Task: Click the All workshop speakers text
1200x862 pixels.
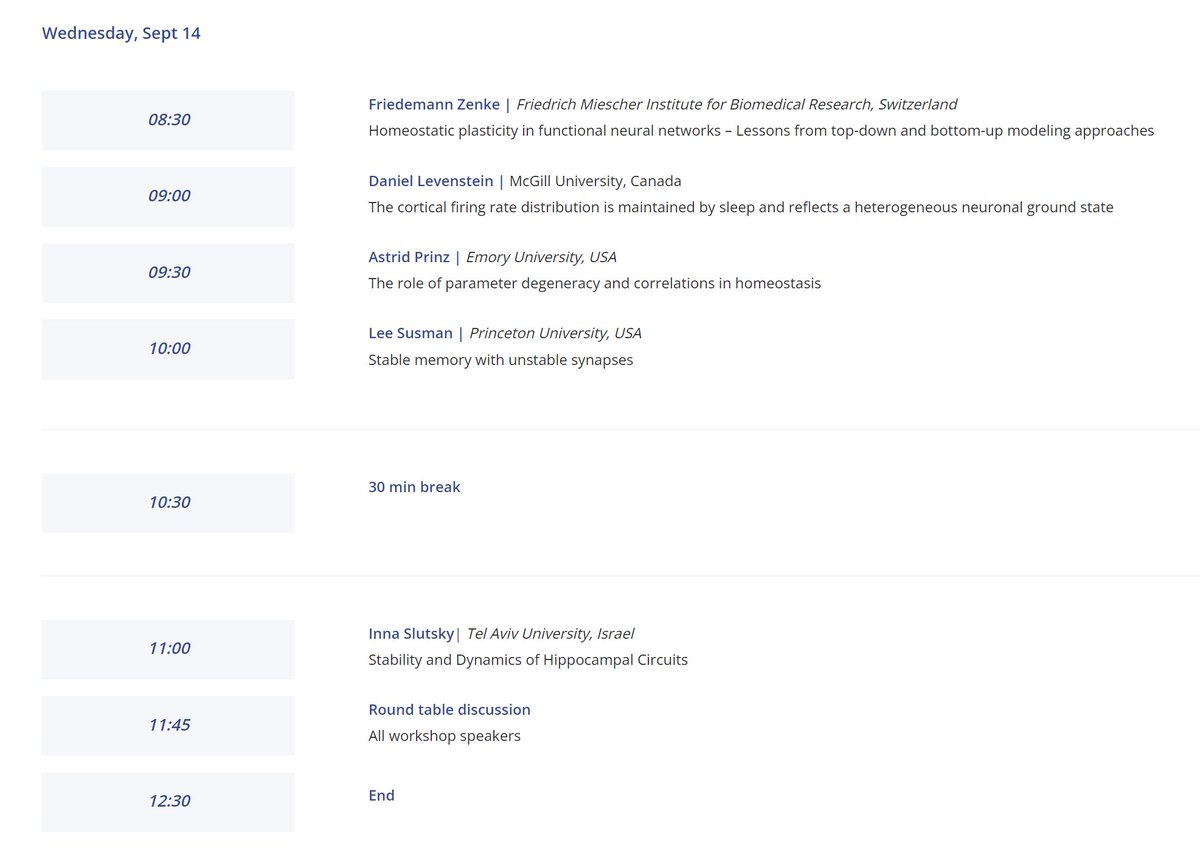Action: [x=444, y=735]
